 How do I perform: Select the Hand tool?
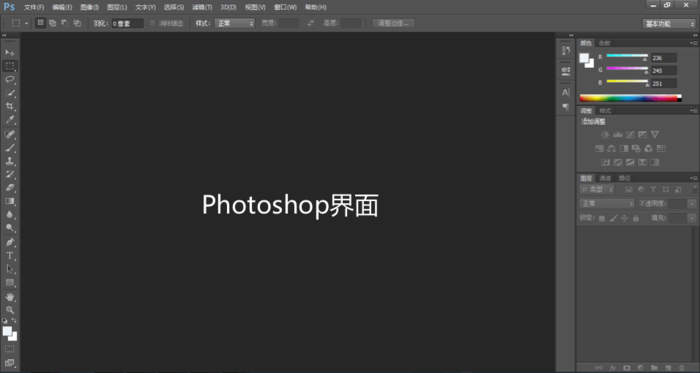[x=10, y=297]
